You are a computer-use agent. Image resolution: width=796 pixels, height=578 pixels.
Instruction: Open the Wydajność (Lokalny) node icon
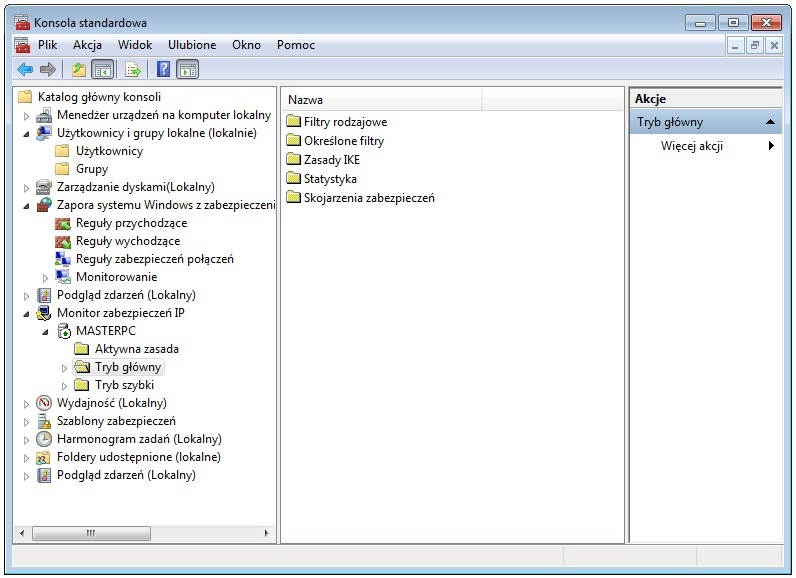click(44, 403)
